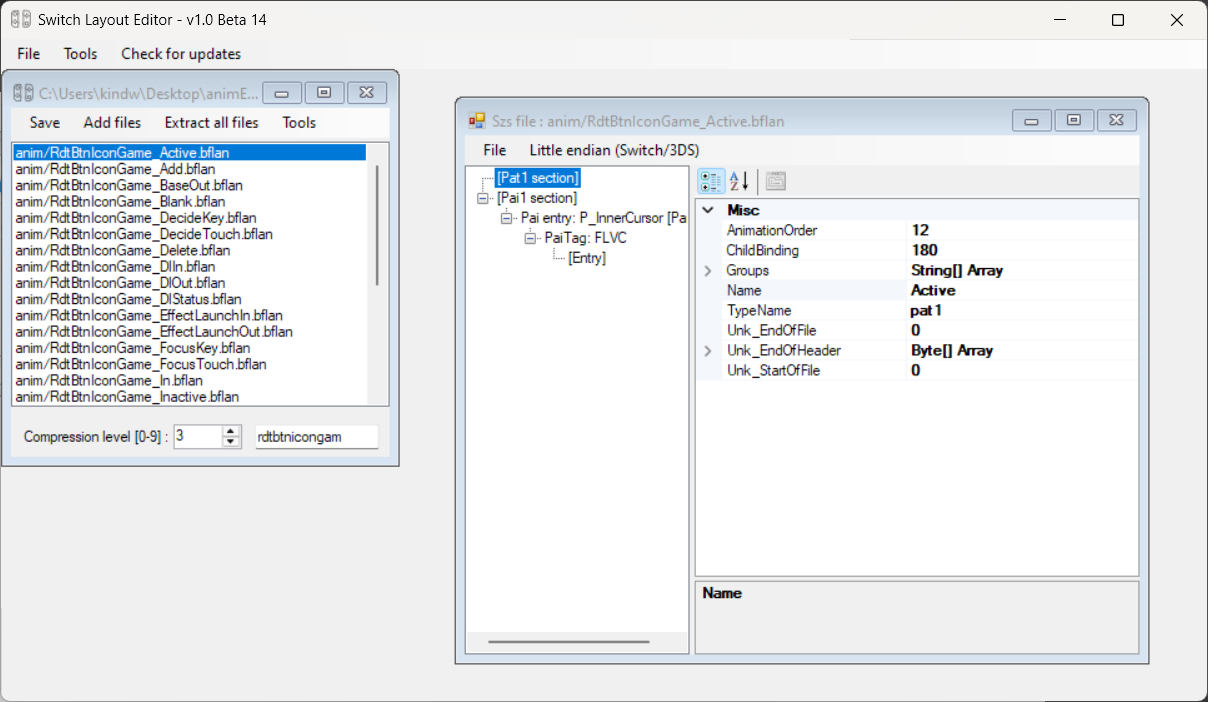This screenshot has width=1208, height=702.
Task: Increase the compression level with up arrow
Action: 232,432
